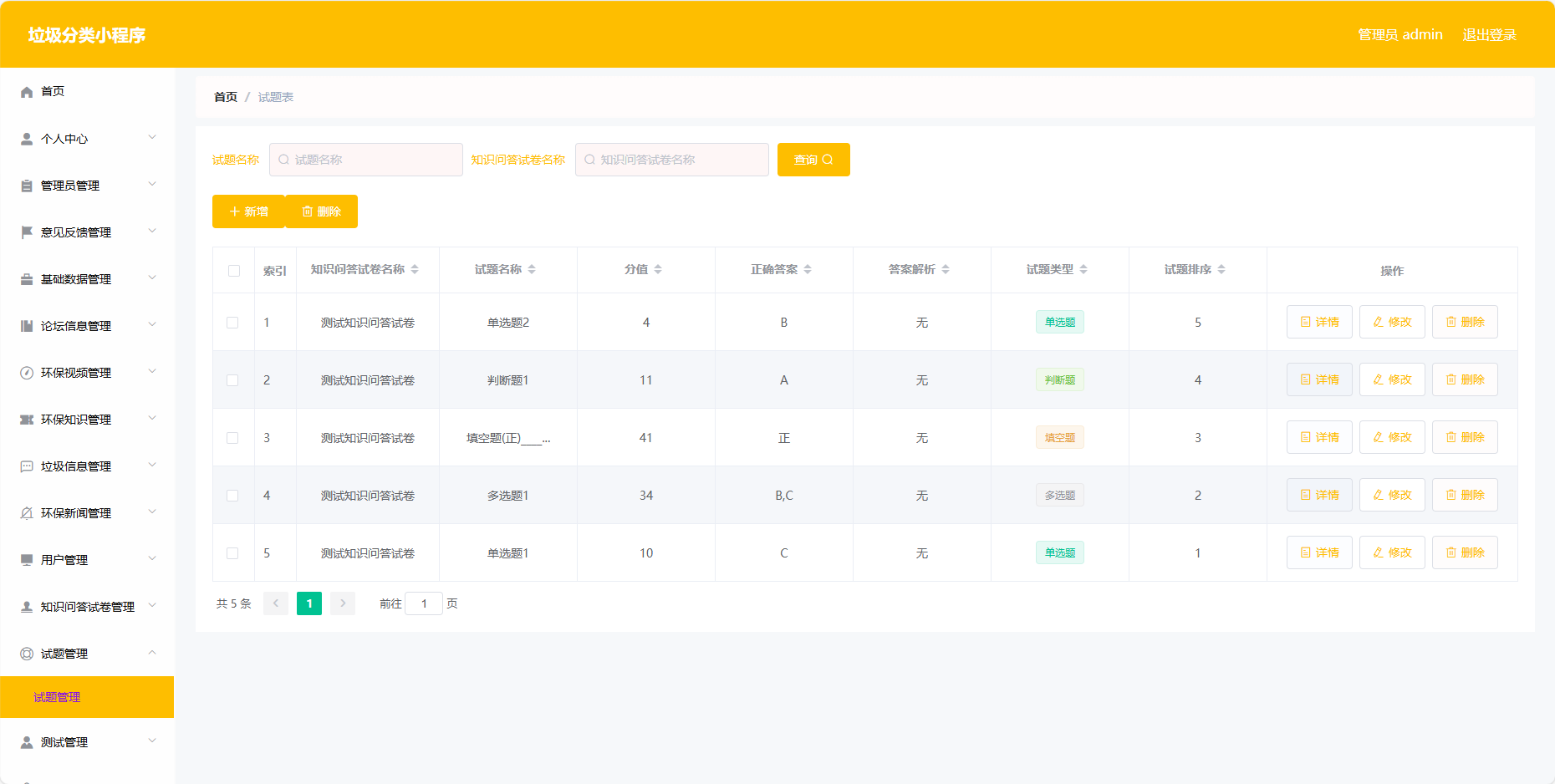Open 首页 in the sidebar menu
The image size is (1555, 784).
point(87,92)
